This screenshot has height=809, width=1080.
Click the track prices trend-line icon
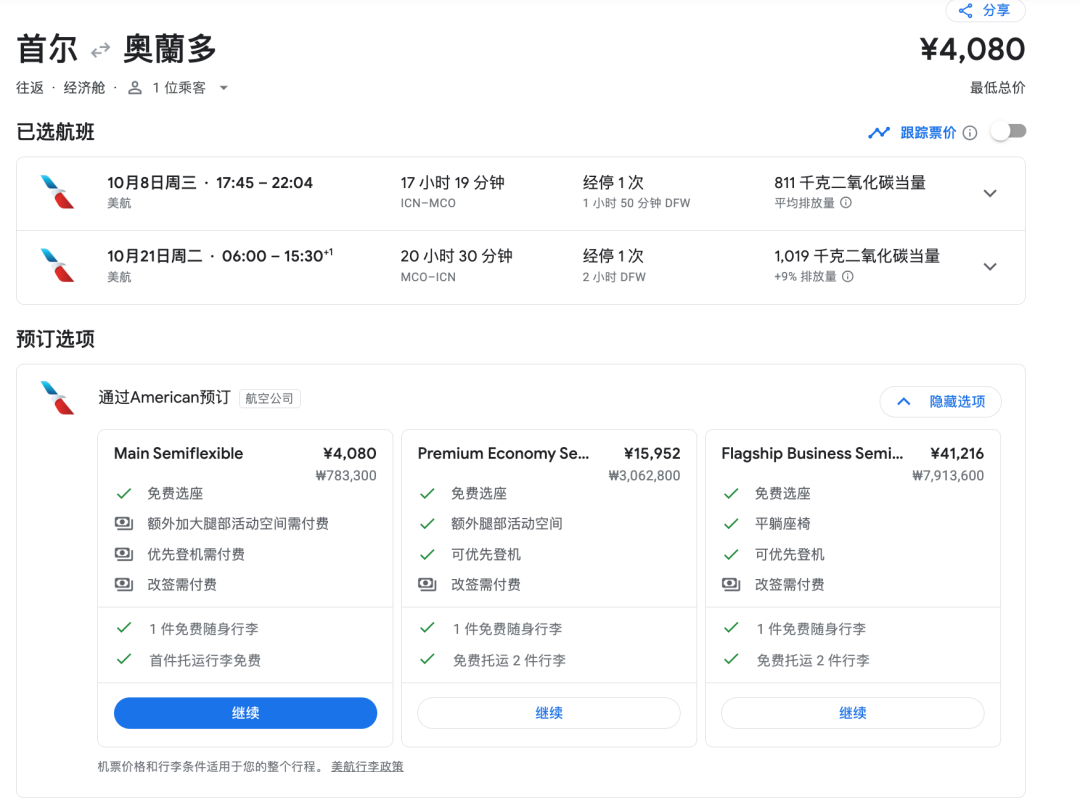(x=879, y=132)
